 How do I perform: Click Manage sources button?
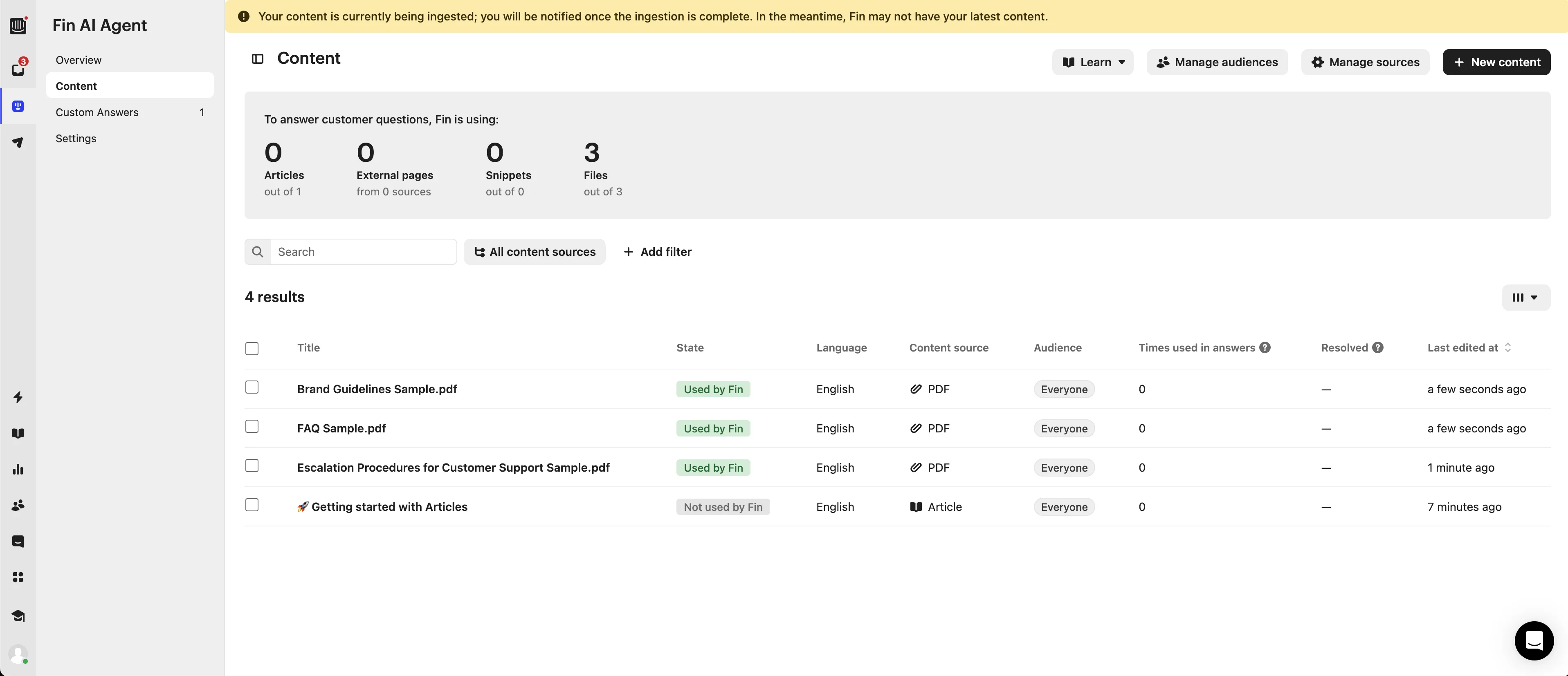1365,62
